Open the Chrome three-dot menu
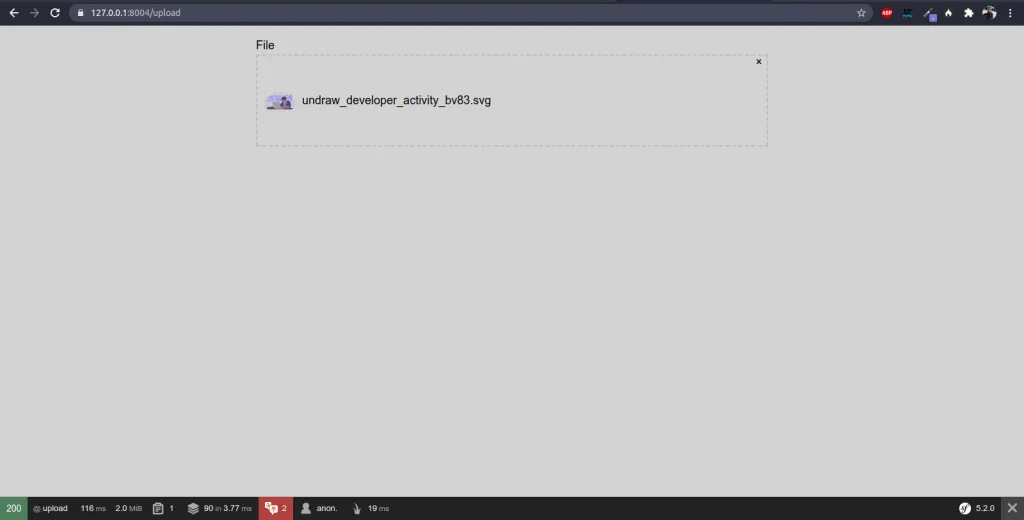 [1010, 13]
